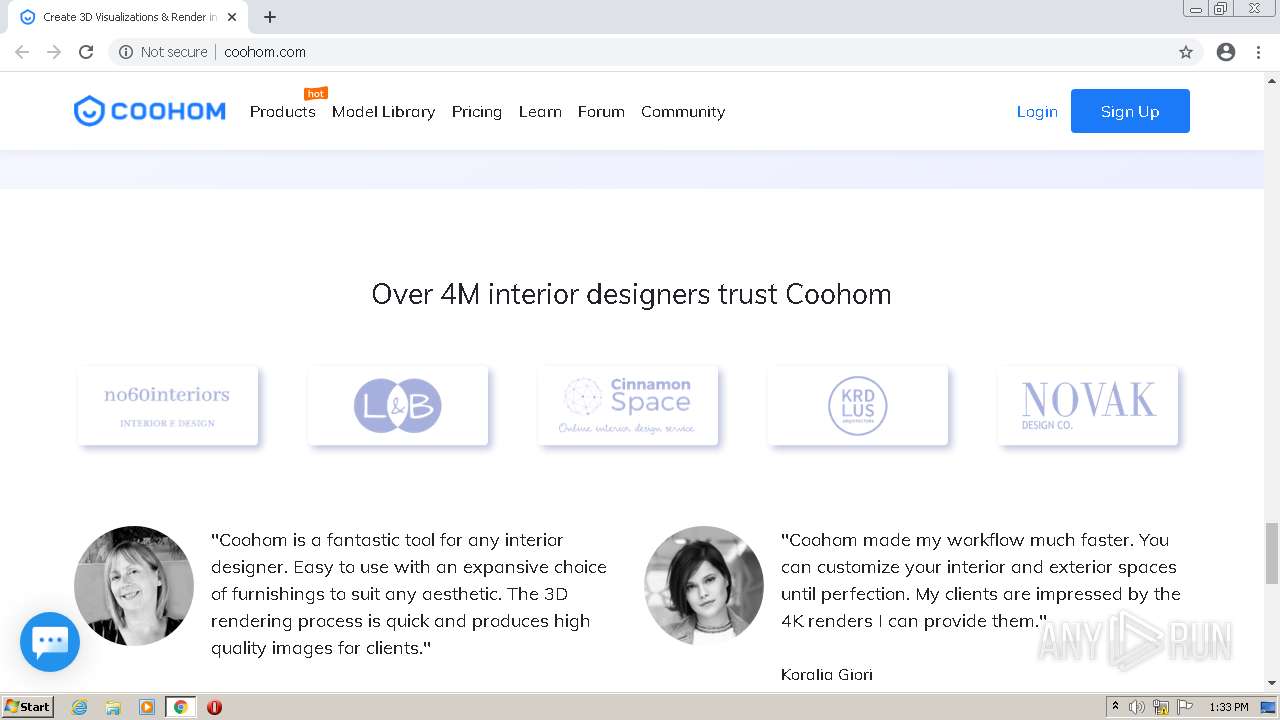Viewport: 1280px width, 720px height.
Task: Open the media player taskbar icon
Action: [x=147, y=707]
